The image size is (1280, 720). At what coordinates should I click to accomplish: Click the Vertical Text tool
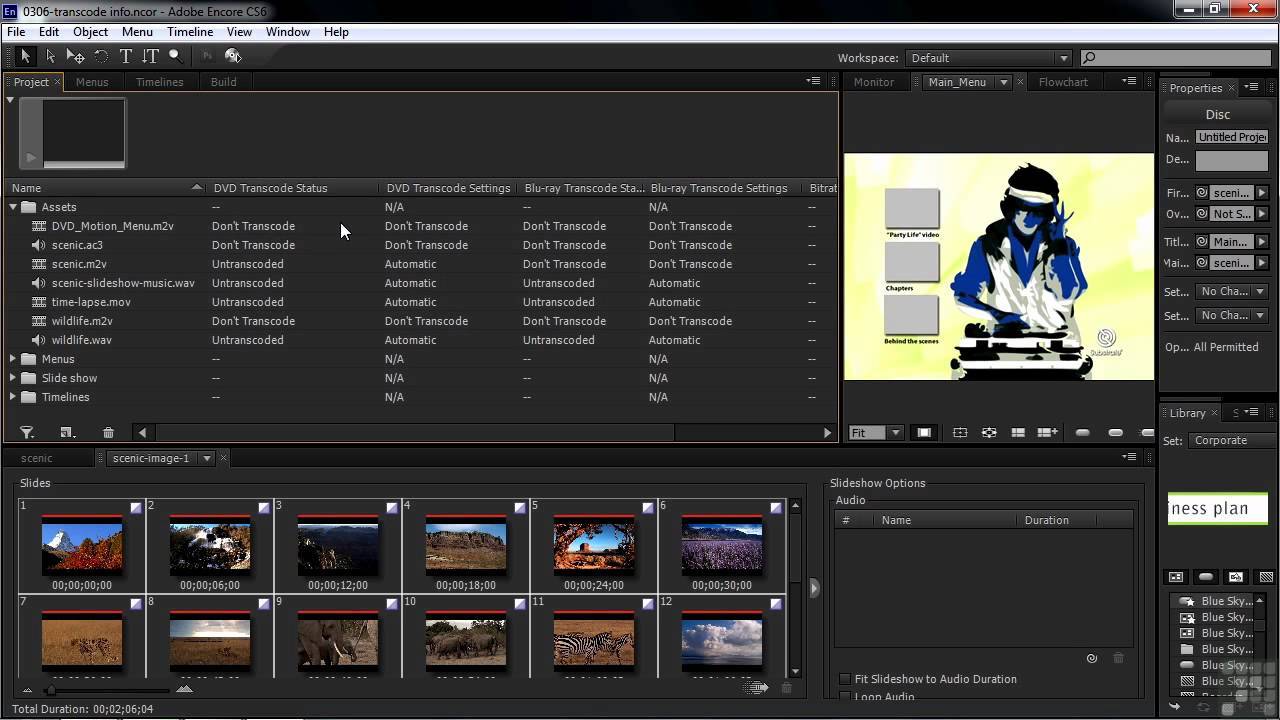tap(150, 57)
